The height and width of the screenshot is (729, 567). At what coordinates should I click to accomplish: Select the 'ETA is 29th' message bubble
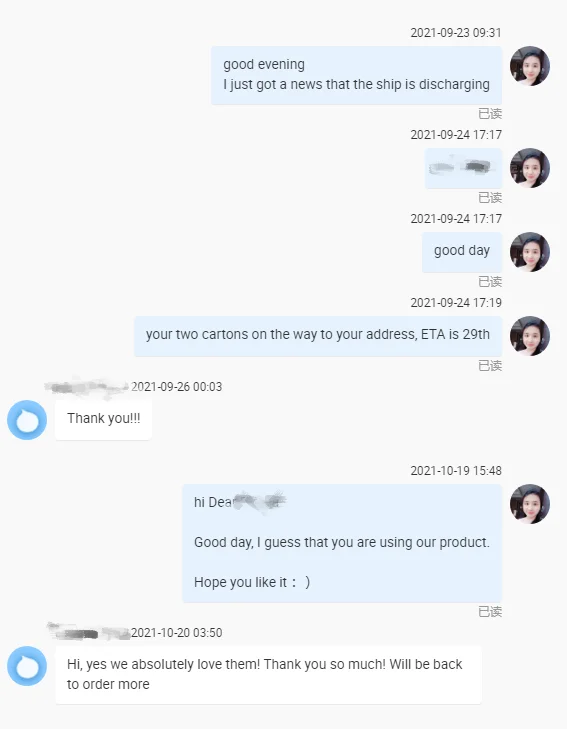pos(318,336)
